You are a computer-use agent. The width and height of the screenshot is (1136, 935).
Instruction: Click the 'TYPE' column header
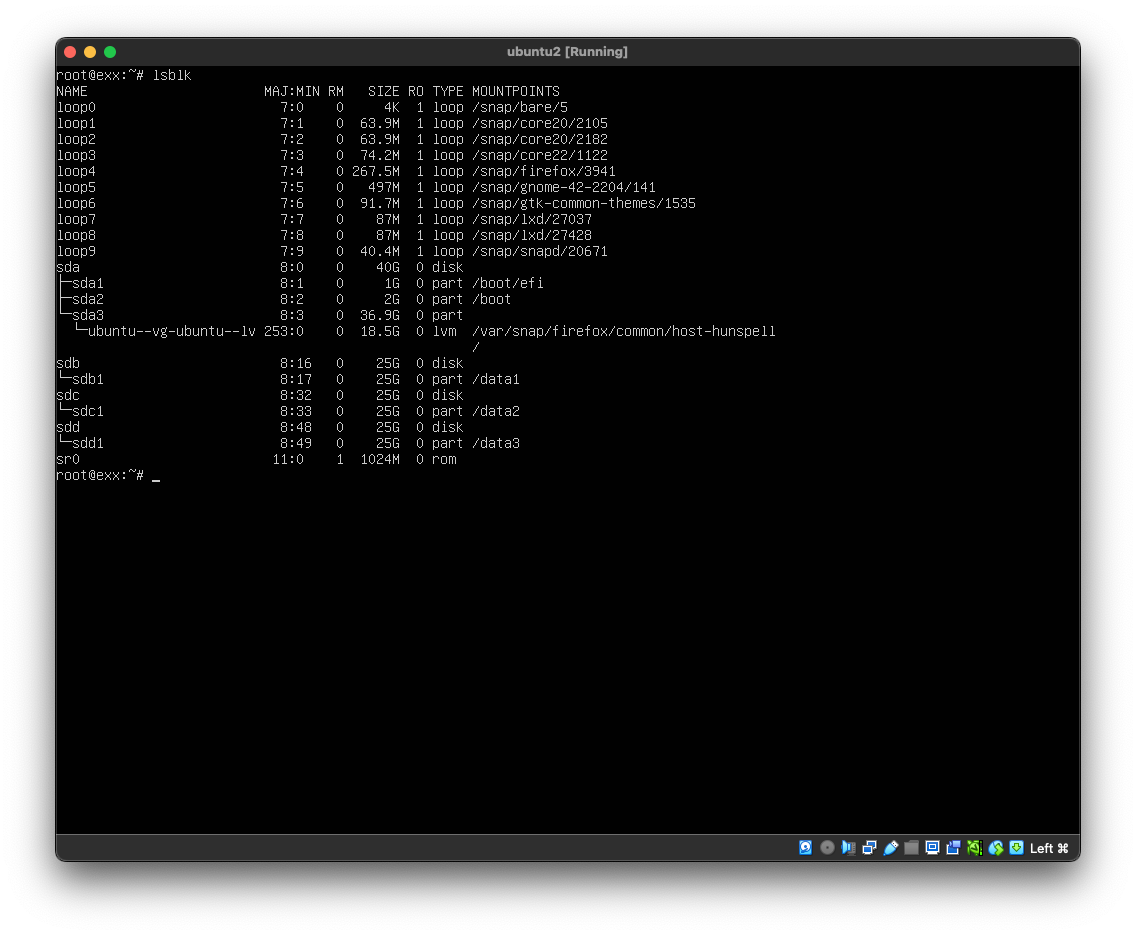(x=448, y=91)
